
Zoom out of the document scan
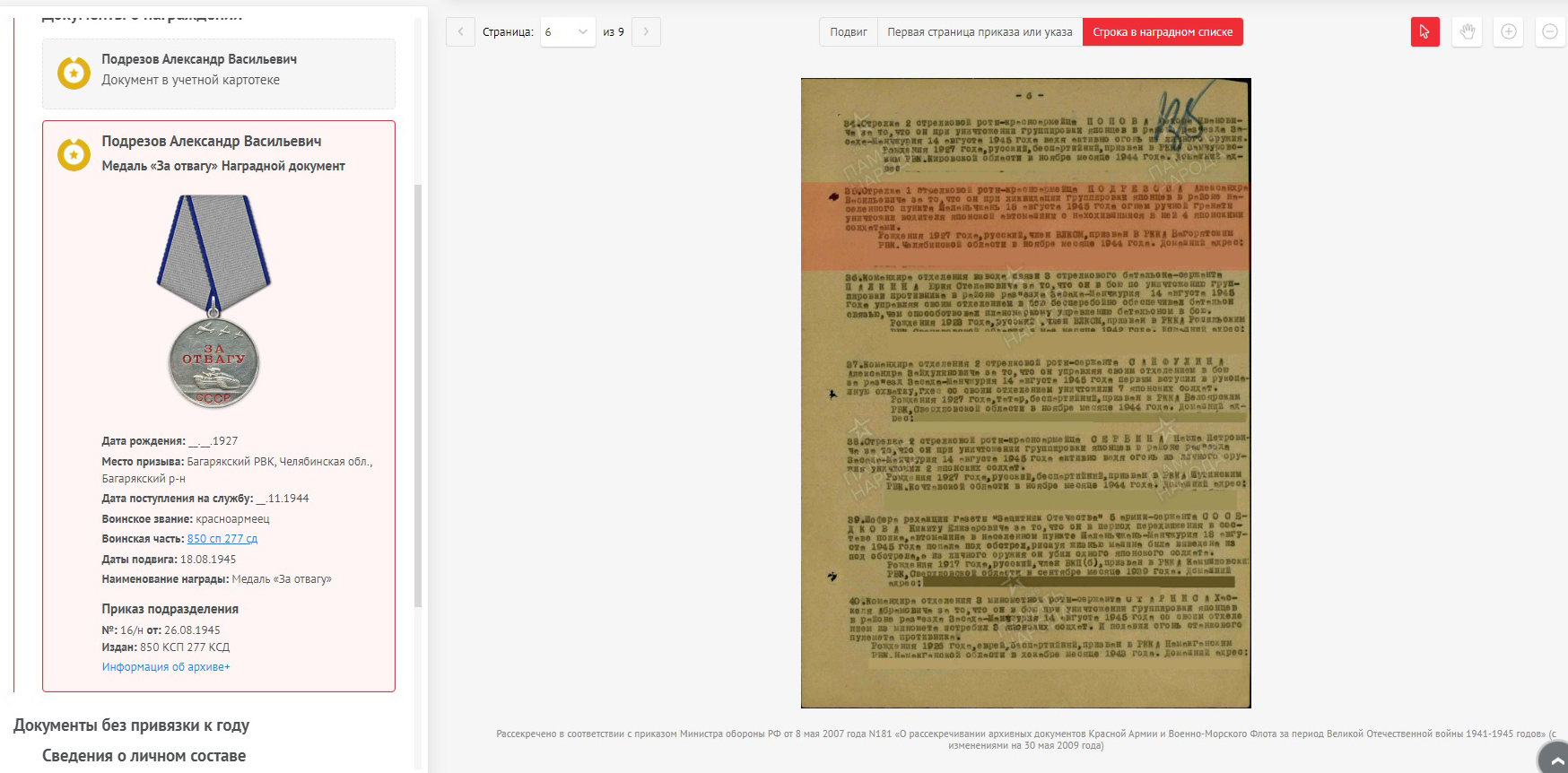[x=1550, y=32]
